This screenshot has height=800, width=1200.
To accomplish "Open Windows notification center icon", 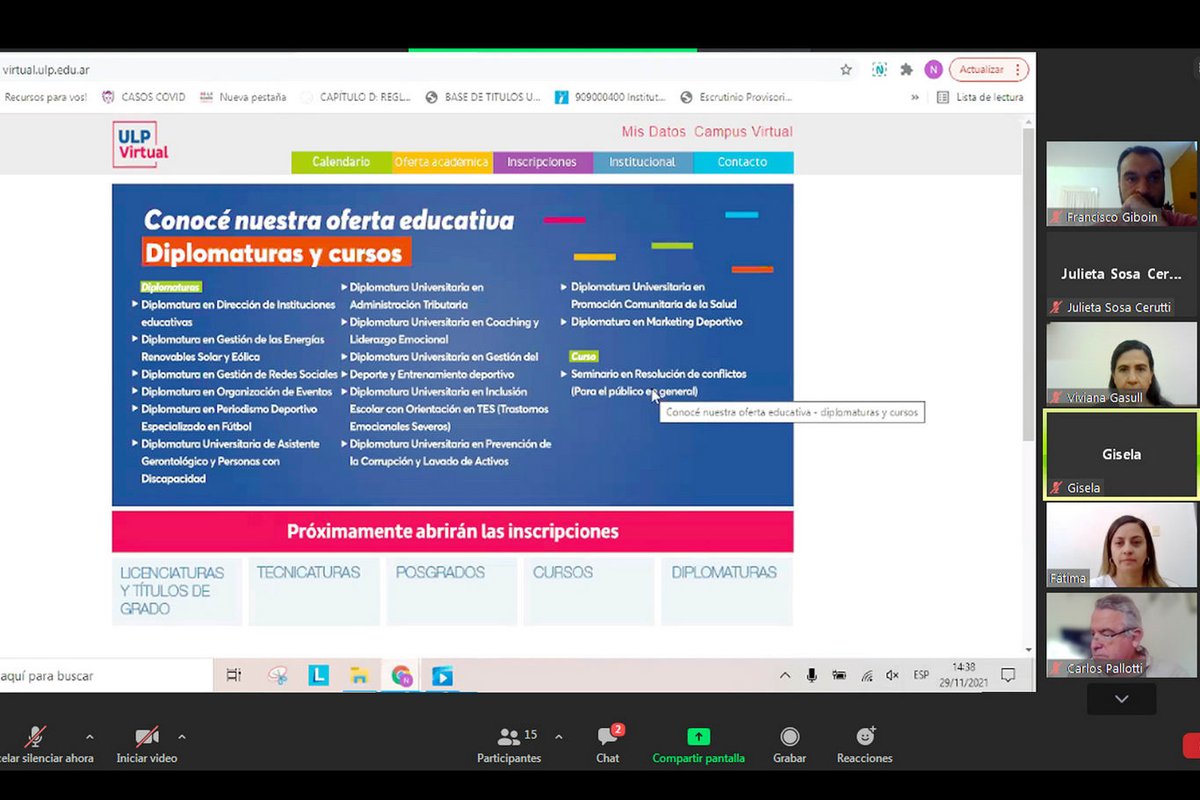I will coord(1008,676).
